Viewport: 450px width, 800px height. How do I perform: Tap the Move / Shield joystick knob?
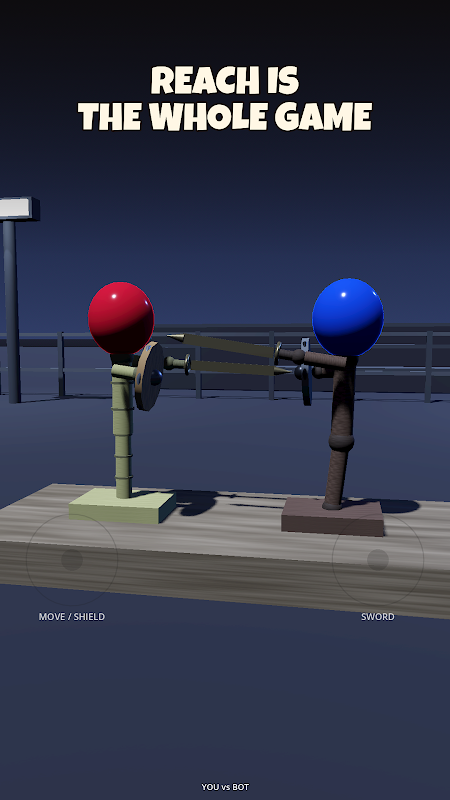[x=72, y=560]
